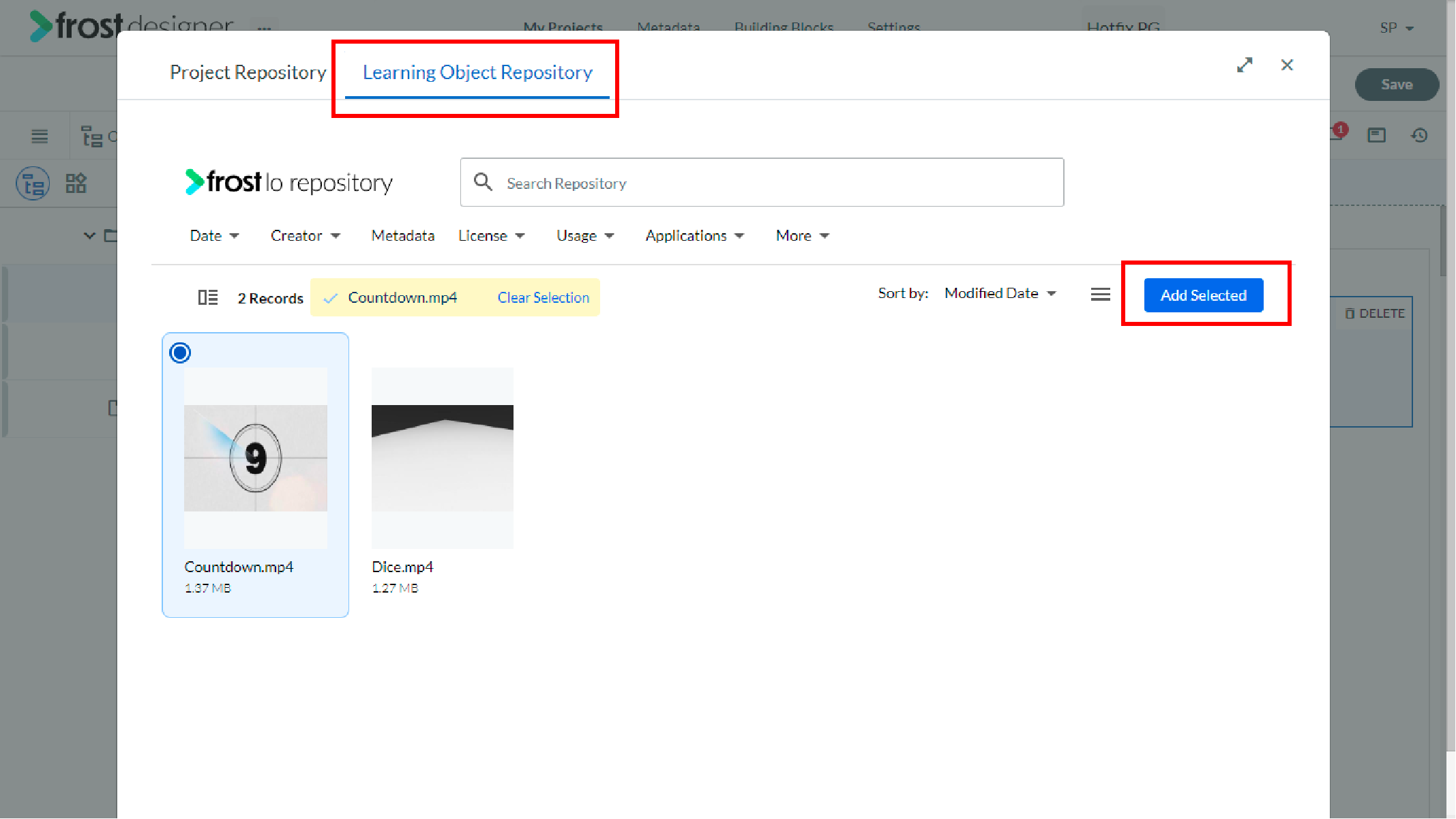Open the left hamburger menu icon
1456x819 pixels.
click(40, 136)
